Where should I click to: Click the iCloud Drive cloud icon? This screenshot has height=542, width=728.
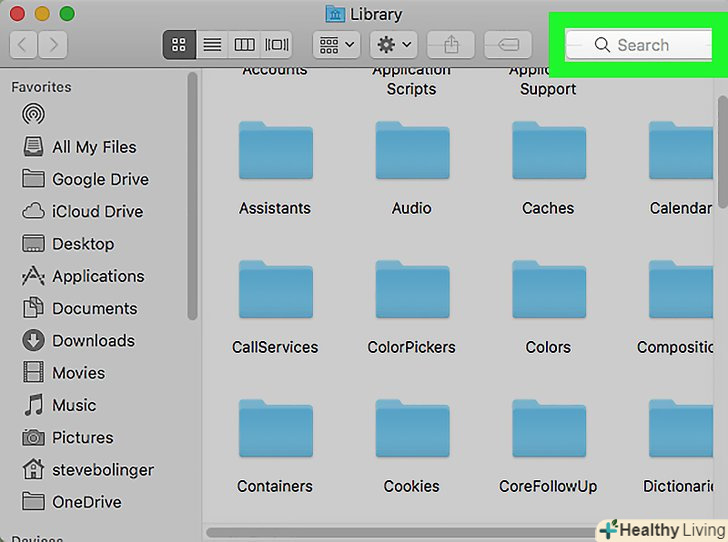[33, 211]
